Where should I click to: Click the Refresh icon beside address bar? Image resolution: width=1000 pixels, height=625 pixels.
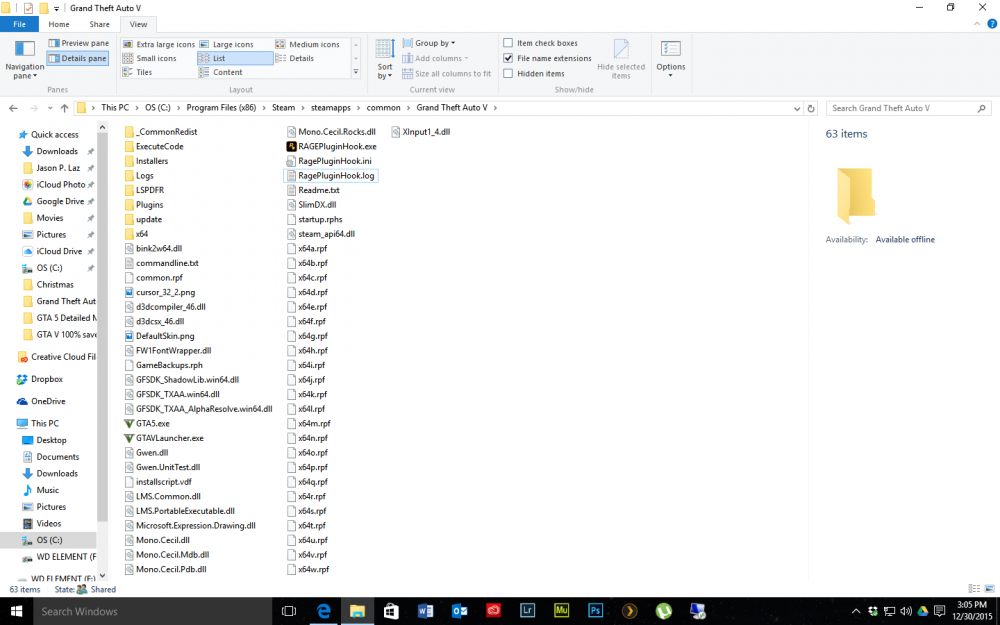point(811,108)
